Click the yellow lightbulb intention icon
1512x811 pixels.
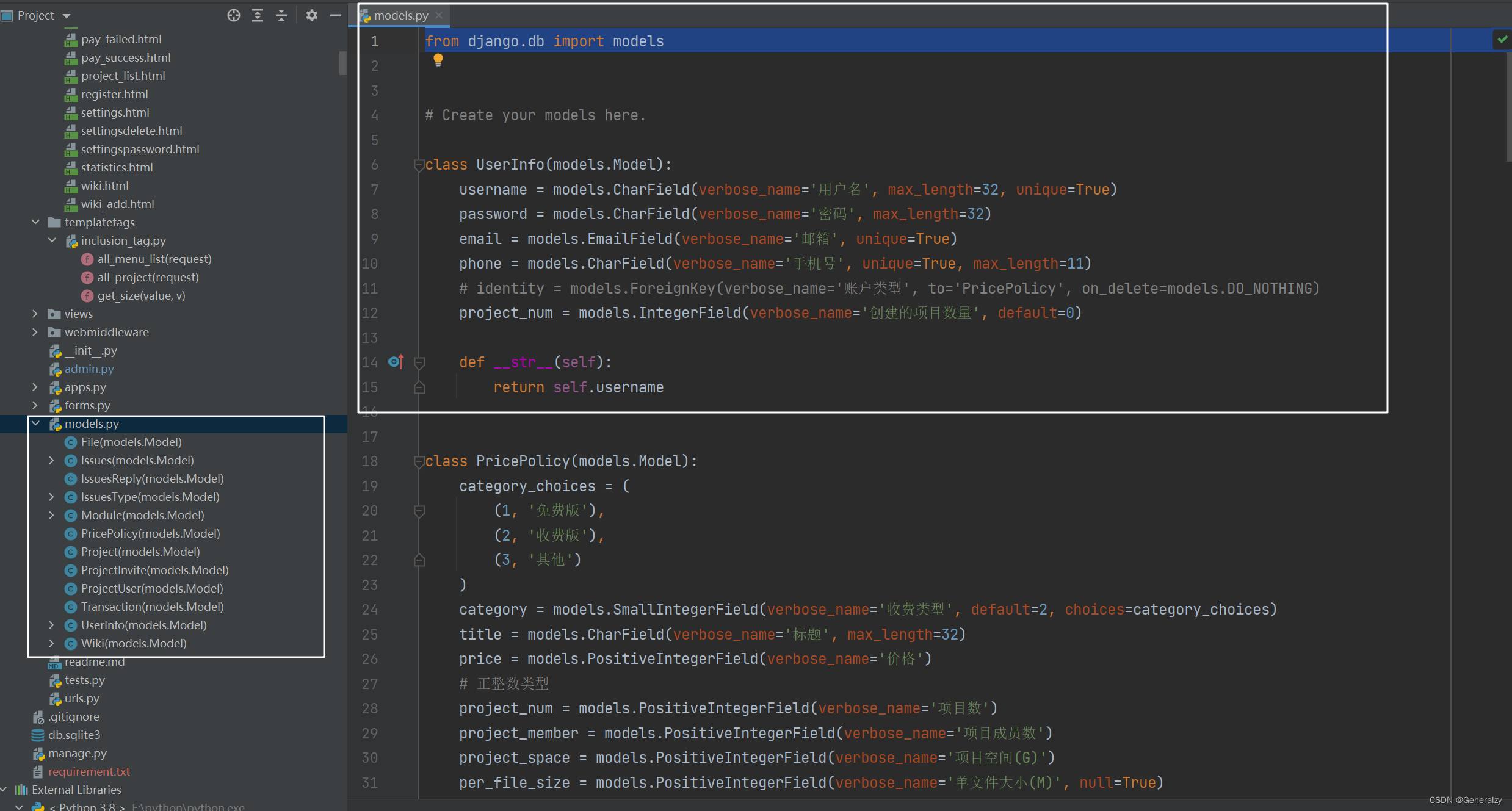tap(438, 60)
